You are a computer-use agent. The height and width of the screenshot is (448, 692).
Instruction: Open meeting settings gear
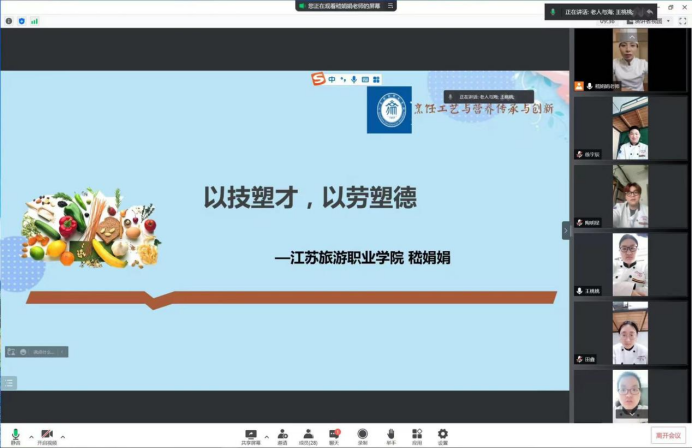click(443, 437)
